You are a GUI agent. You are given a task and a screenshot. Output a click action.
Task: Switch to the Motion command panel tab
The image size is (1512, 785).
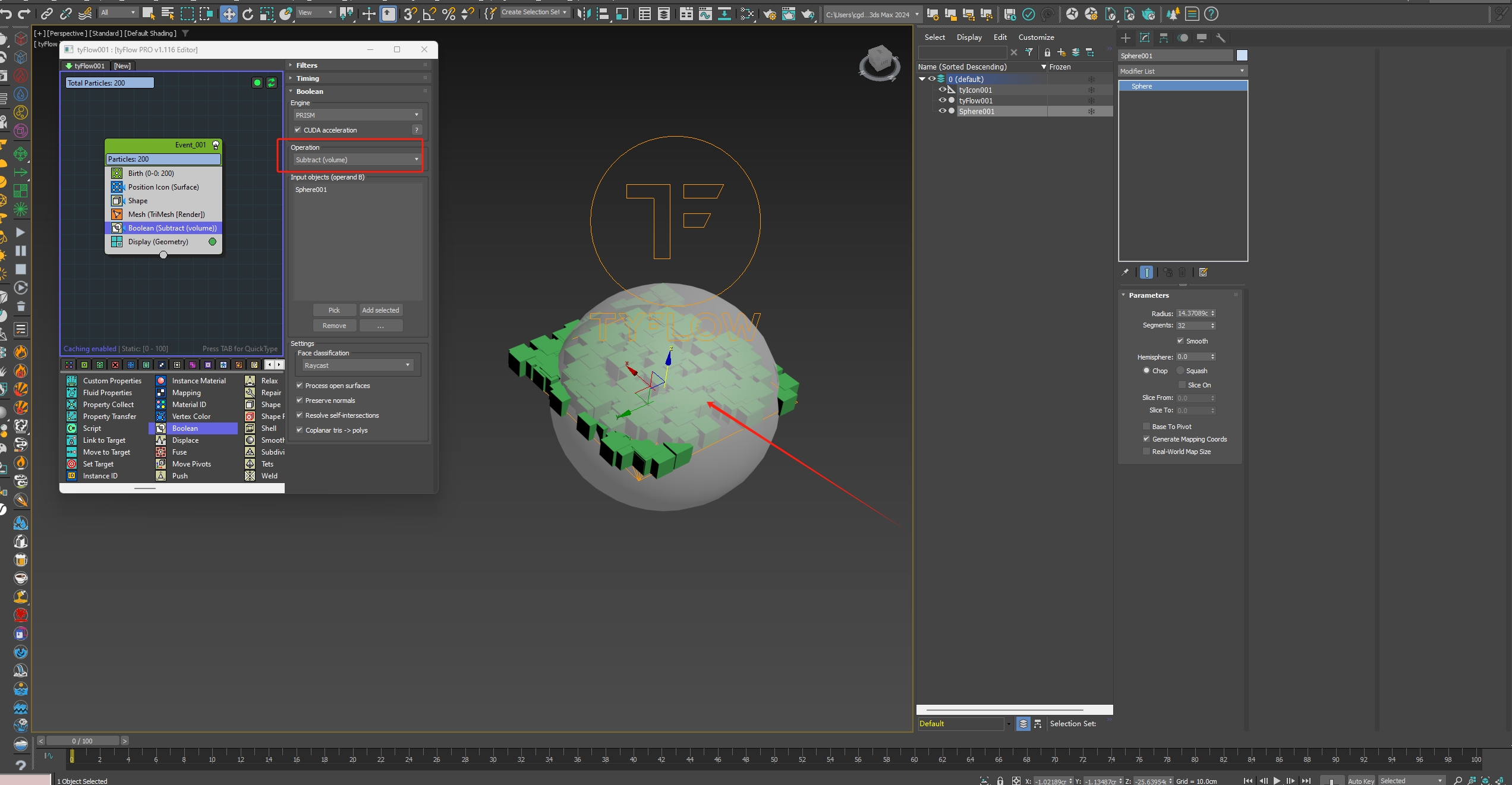pos(1183,37)
